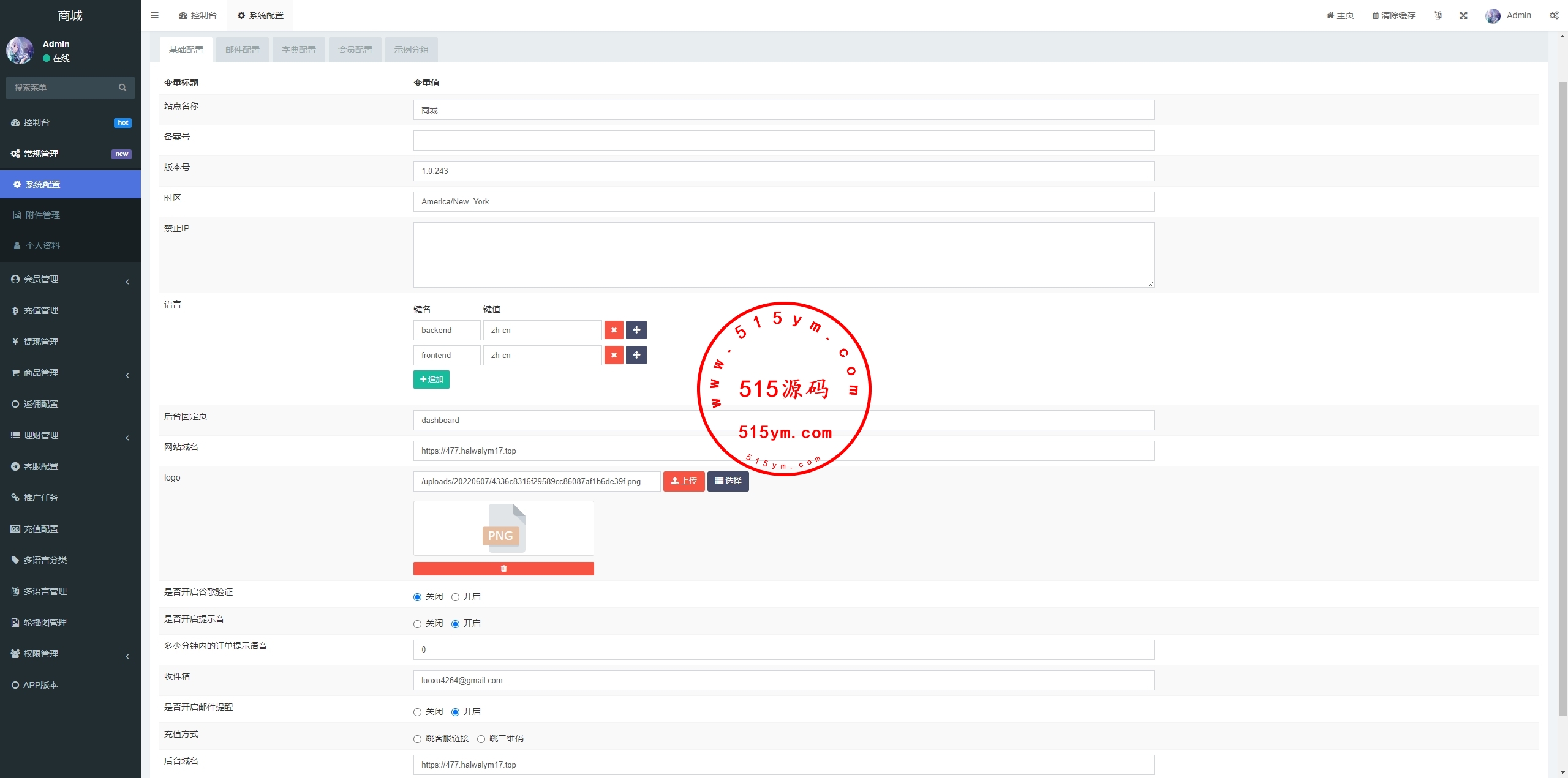The image size is (1568, 778).
Task: Click the language switch icon in header
Action: [x=1438, y=15]
